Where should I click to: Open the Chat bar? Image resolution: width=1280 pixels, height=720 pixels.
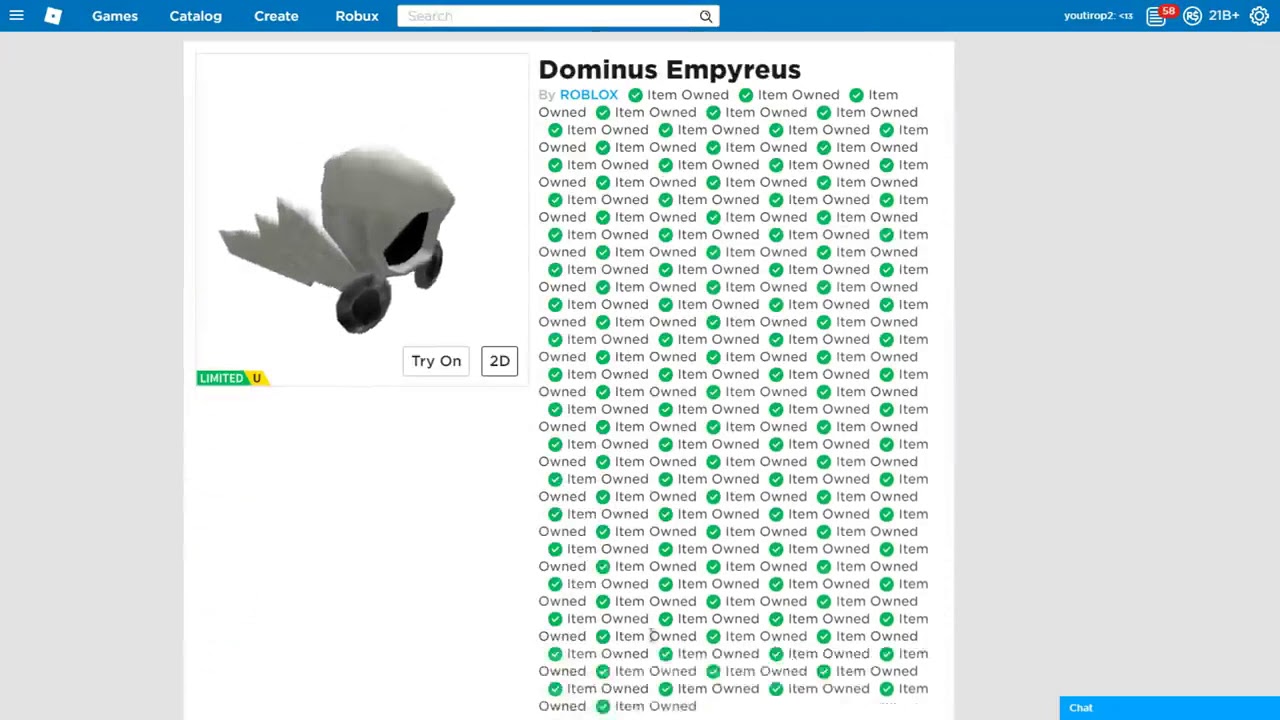(1169, 708)
